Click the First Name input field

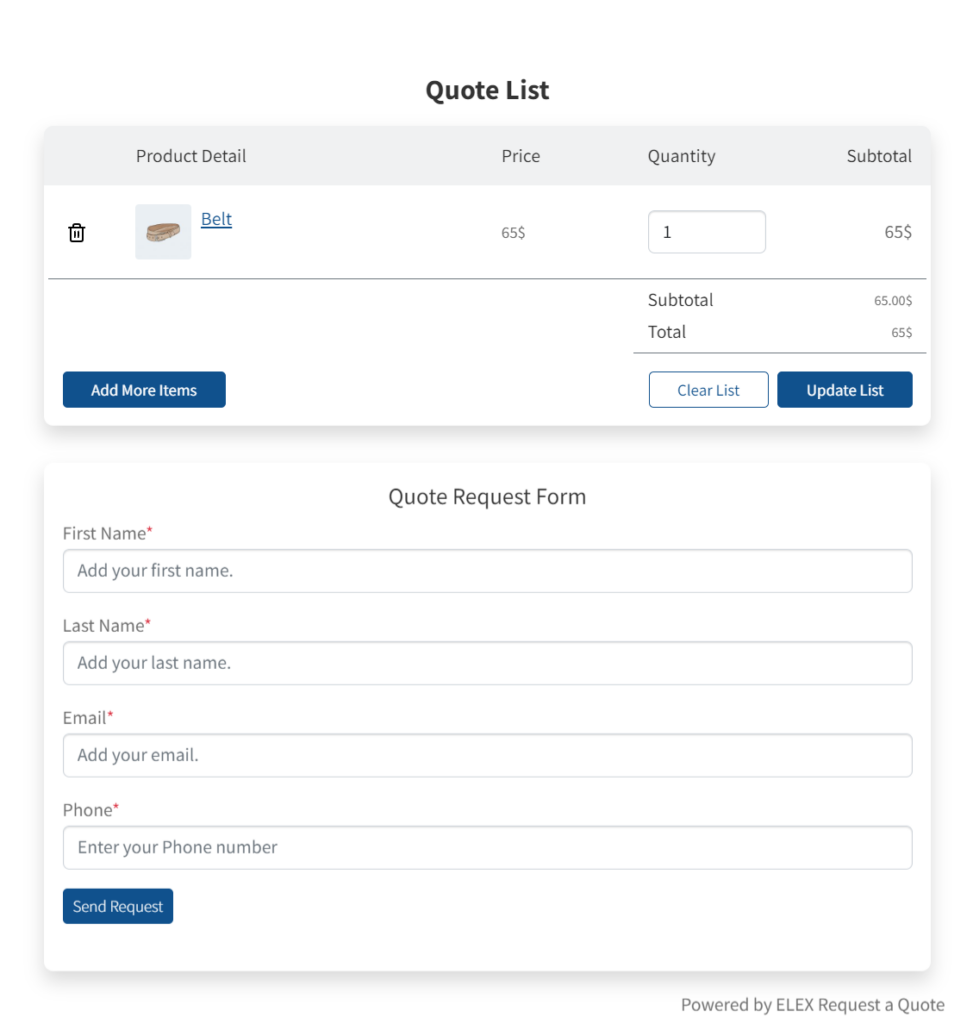(x=487, y=570)
